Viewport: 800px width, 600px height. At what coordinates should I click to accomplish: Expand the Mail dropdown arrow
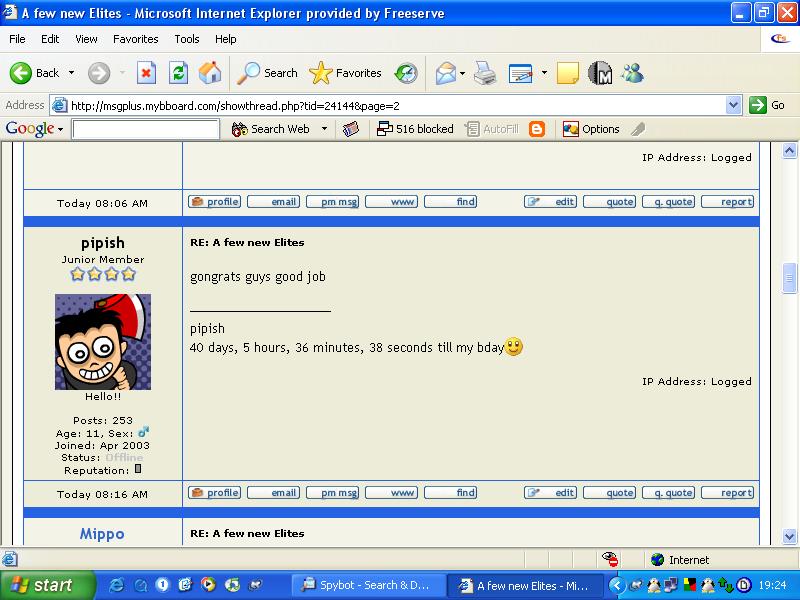(x=462, y=73)
